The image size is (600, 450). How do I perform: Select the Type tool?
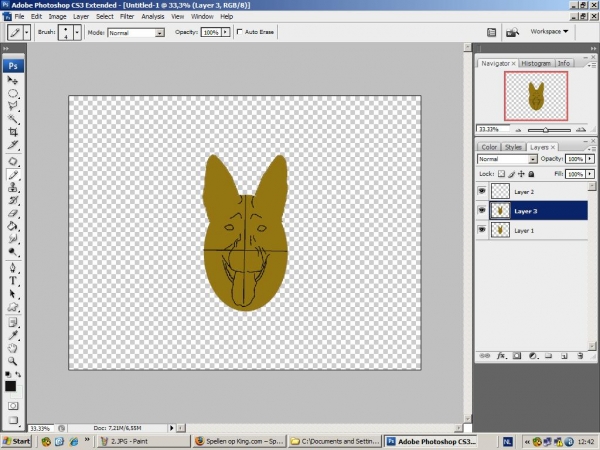13,280
